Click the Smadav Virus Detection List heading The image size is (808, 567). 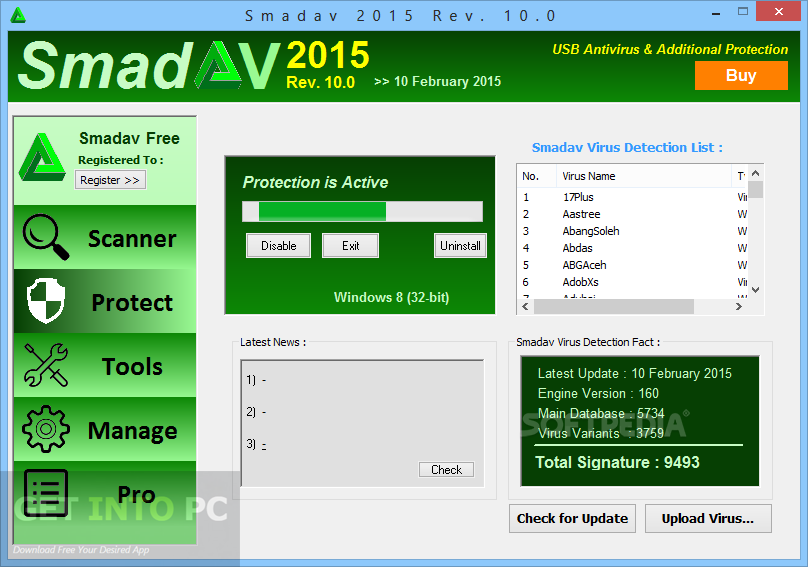pos(627,147)
